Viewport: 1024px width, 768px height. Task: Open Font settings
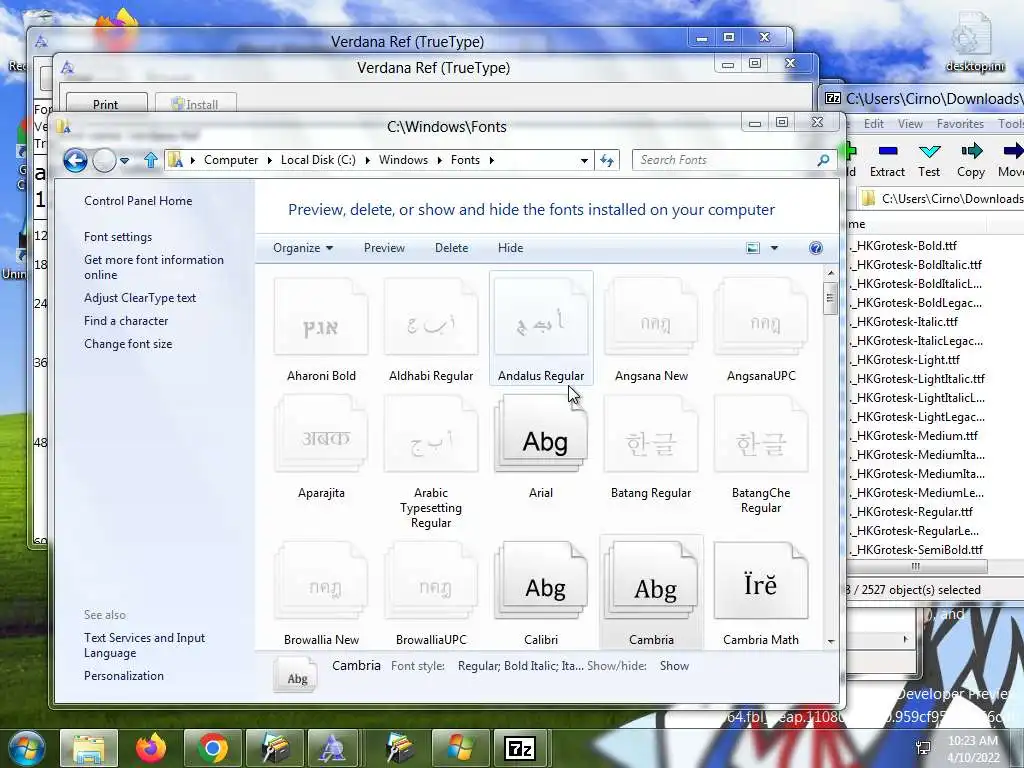118,237
